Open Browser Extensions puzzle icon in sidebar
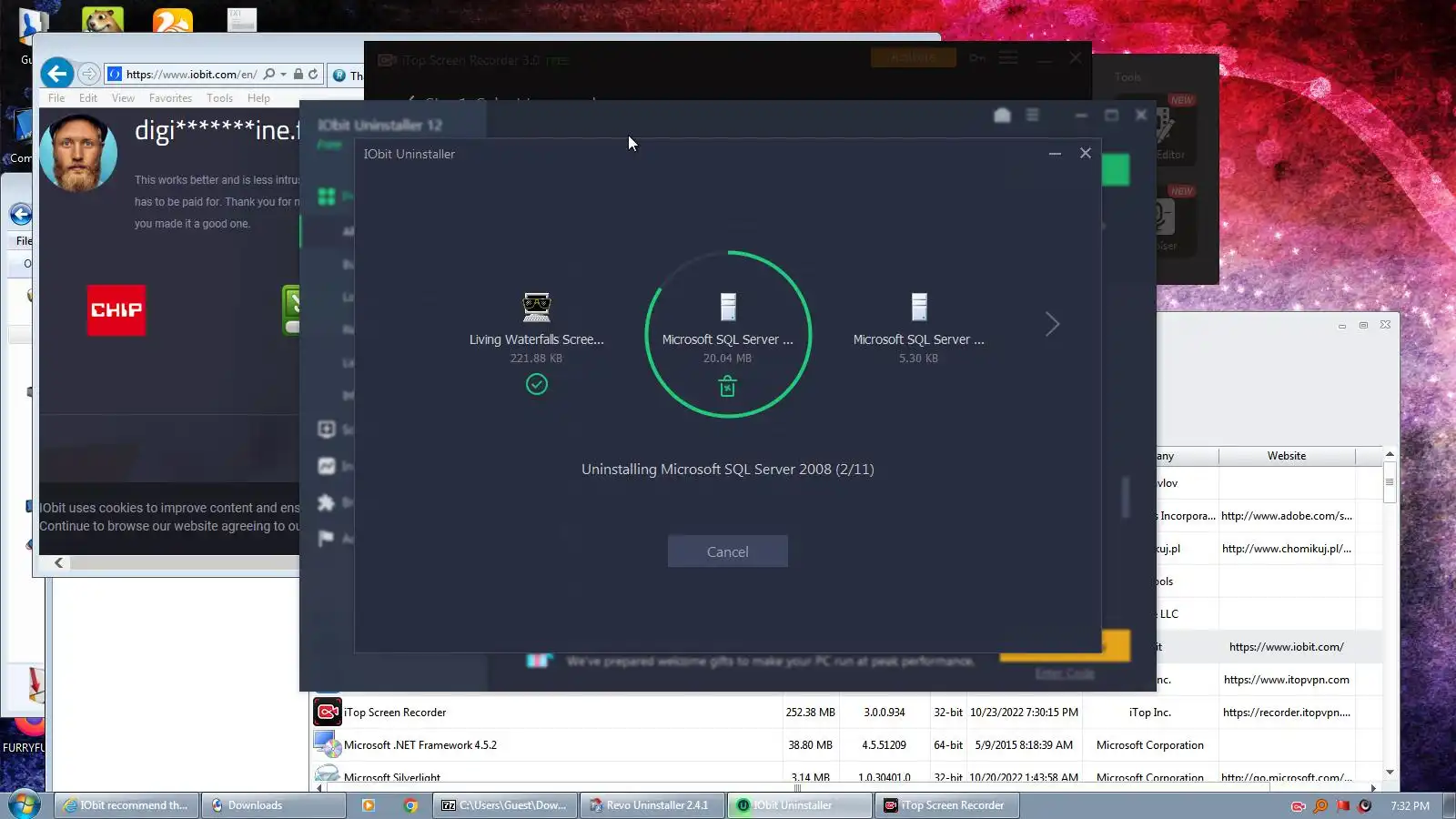 (327, 502)
